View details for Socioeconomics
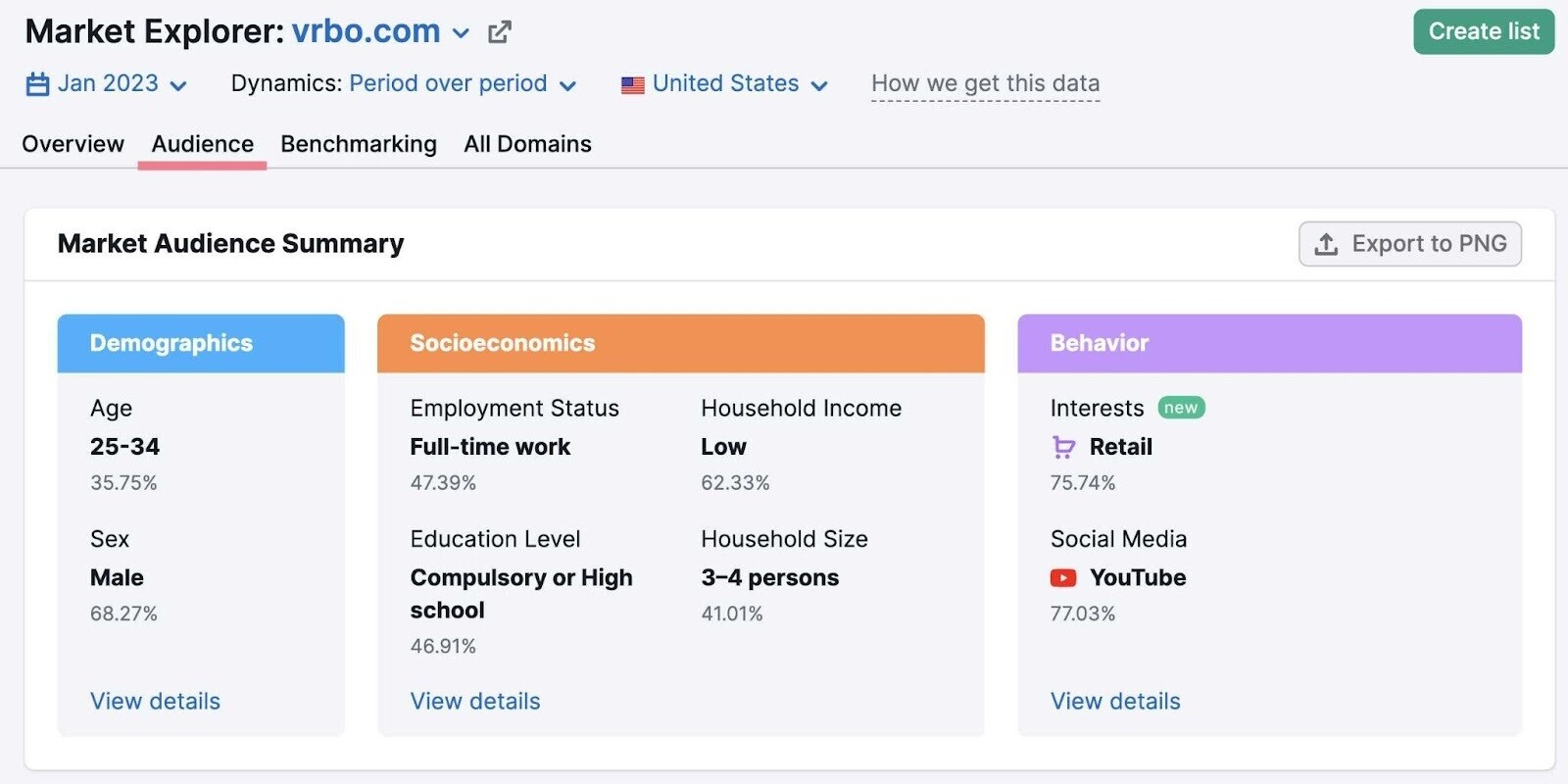The height and width of the screenshot is (784, 1568). (x=474, y=702)
